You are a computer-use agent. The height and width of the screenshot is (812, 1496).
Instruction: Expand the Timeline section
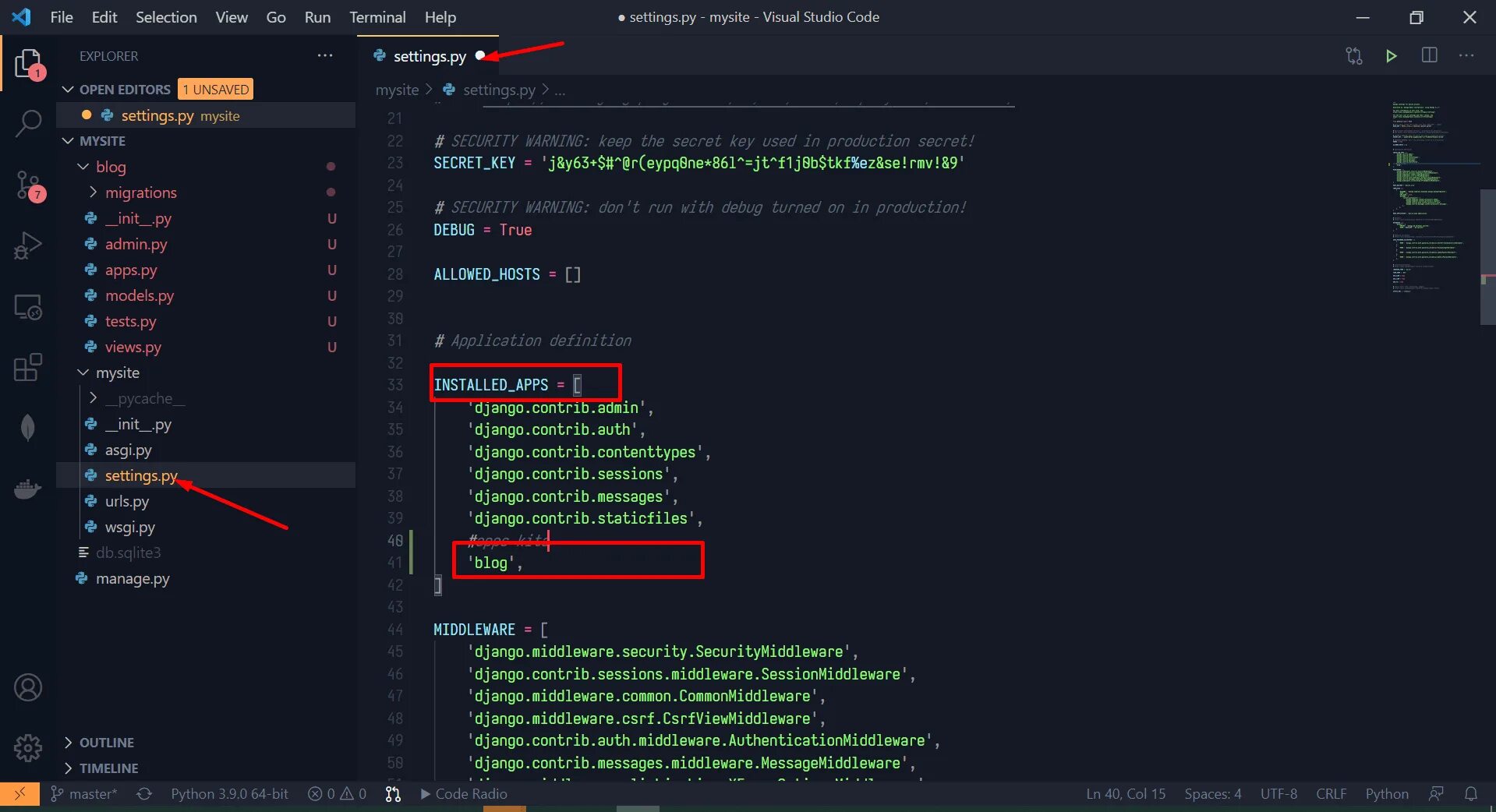(x=68, y=768)
